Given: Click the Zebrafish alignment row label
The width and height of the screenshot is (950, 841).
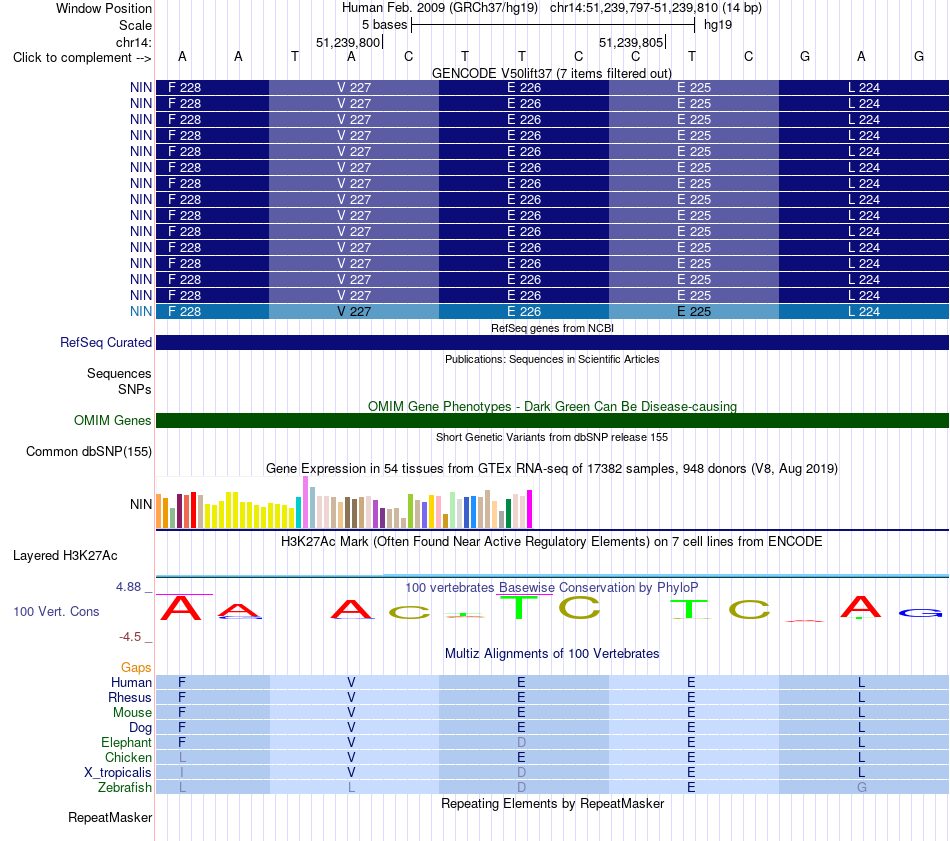Looking at the screenshot, I should tap(125, 787).
